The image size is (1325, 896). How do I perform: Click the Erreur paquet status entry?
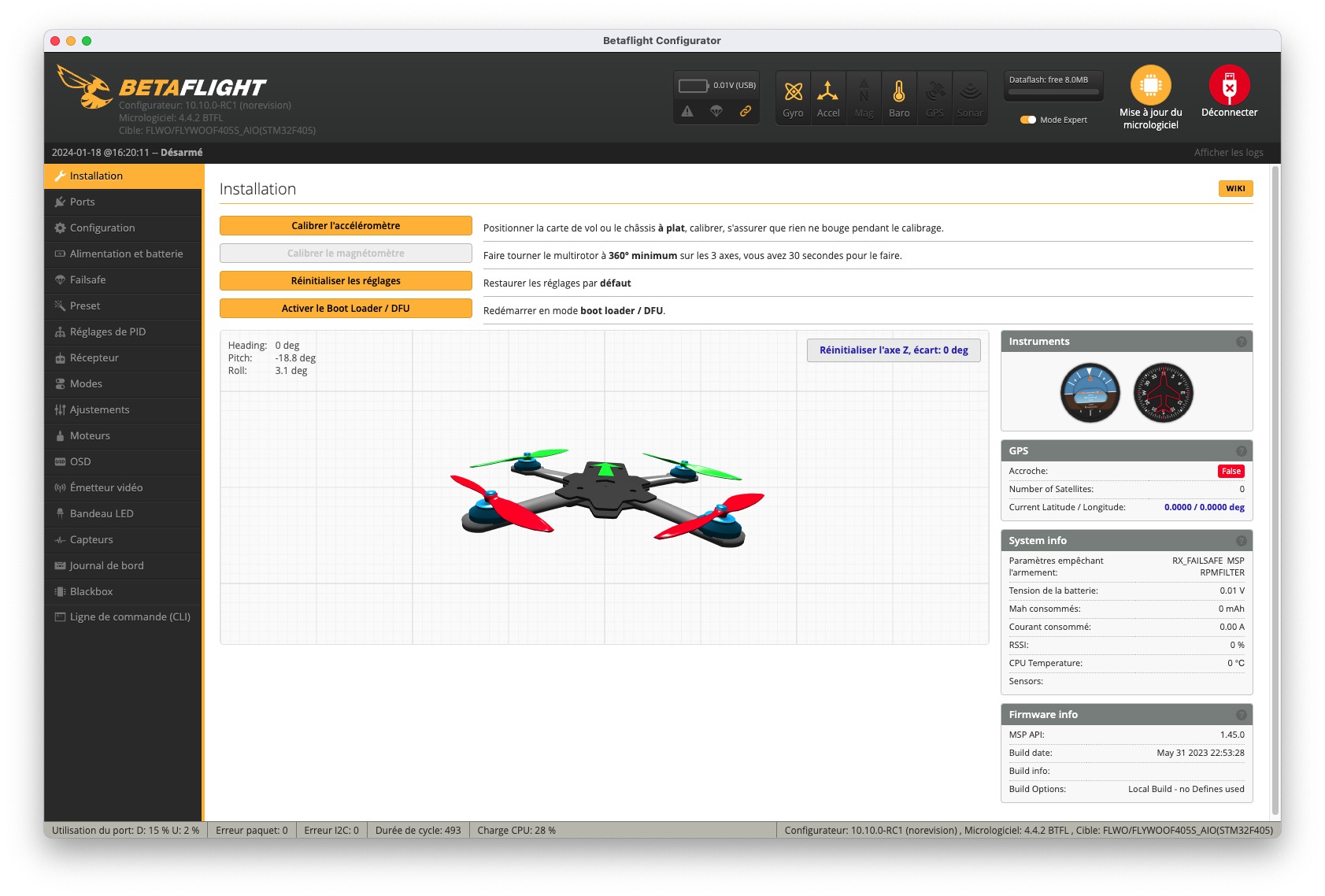[252, 831]
